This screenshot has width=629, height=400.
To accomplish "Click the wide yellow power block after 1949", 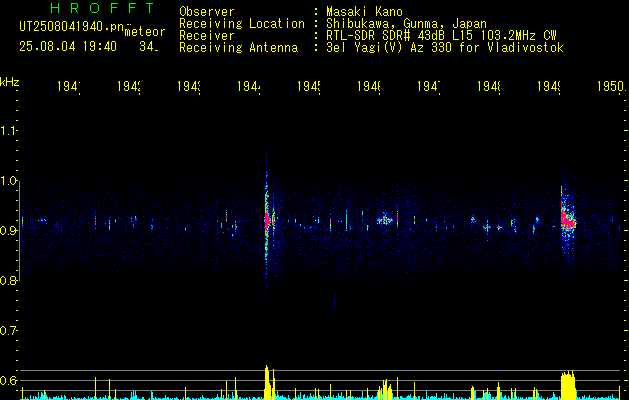I will pos(568,385).
